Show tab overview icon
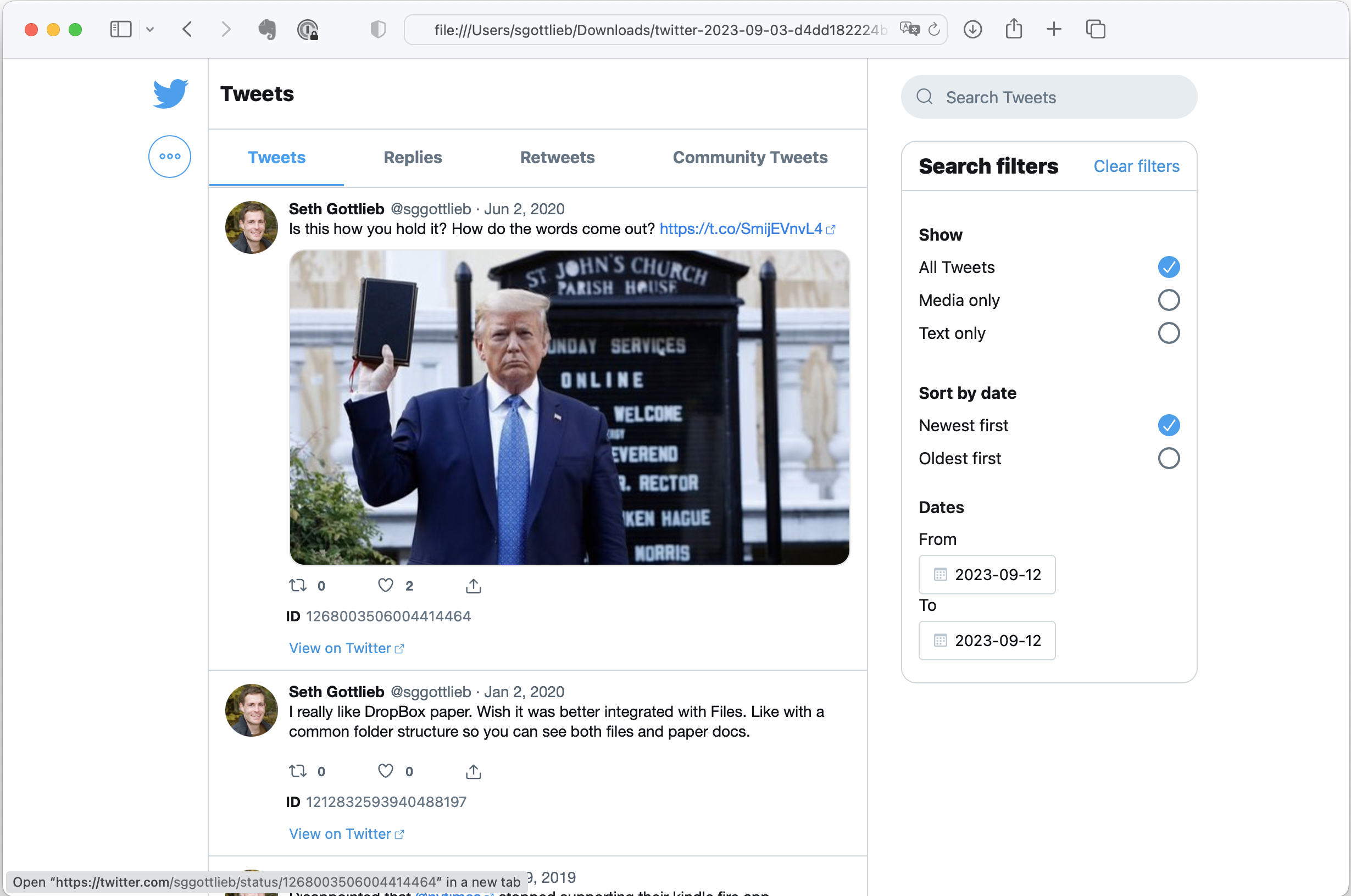This screenshot has height=896, width=1351. click(x=1096, y=29)
